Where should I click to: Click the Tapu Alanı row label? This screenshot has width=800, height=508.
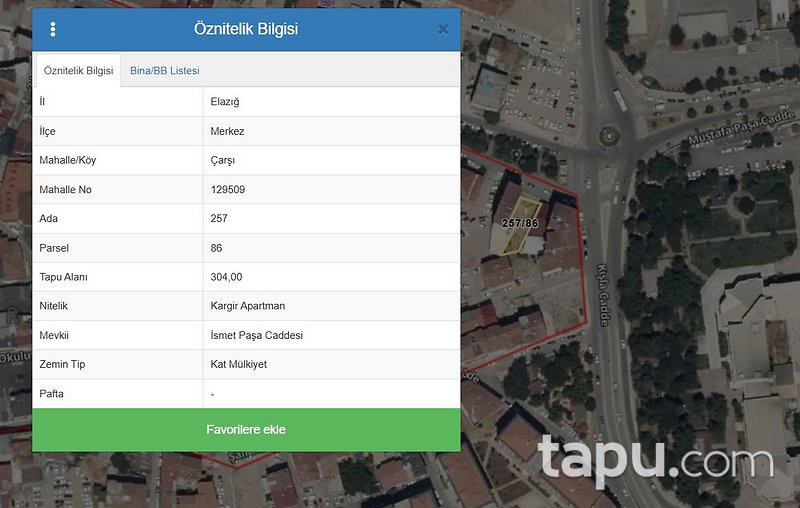tap(63, 277)
